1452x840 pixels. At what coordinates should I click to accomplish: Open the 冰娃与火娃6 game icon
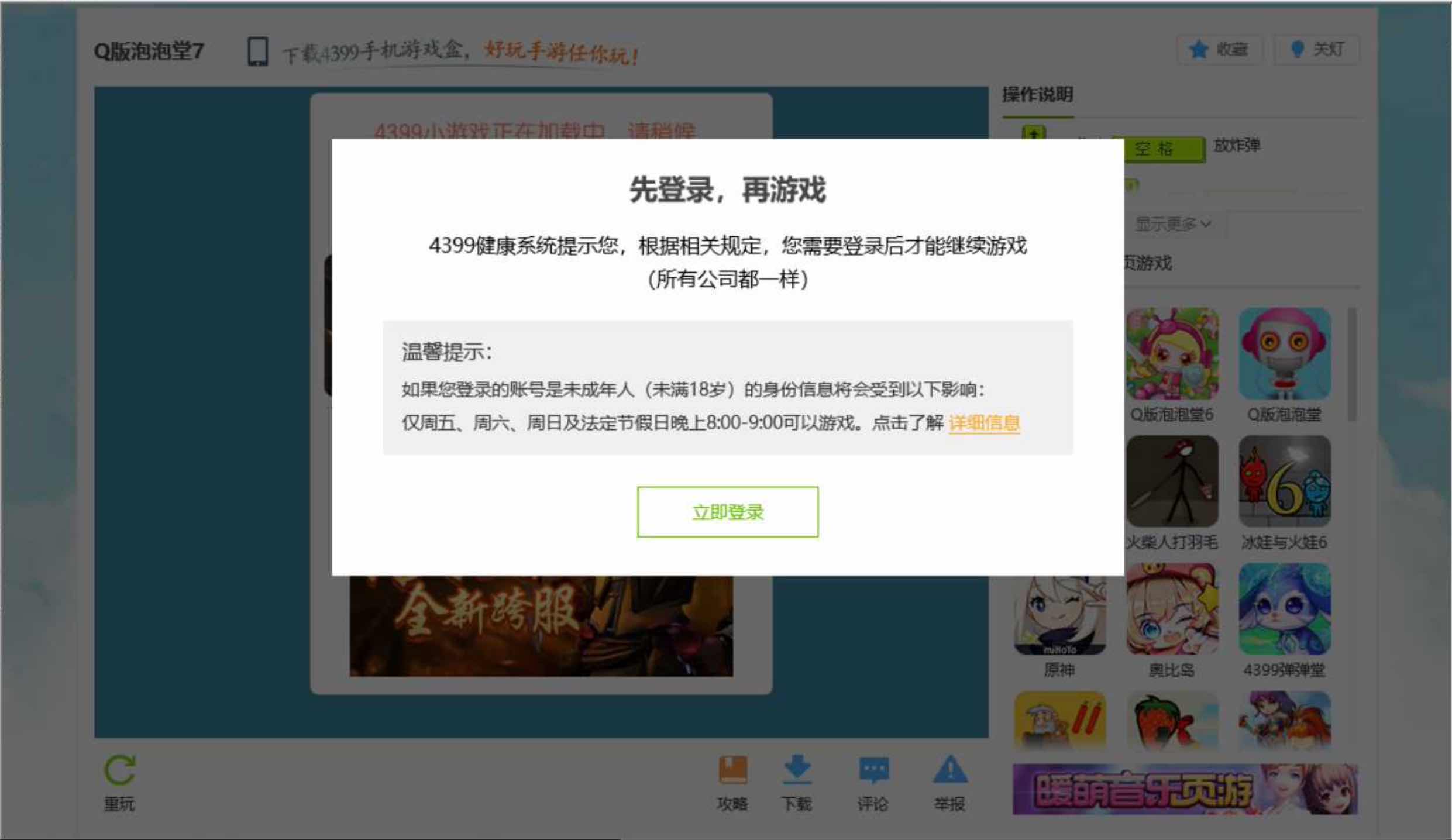[1285, 481]
